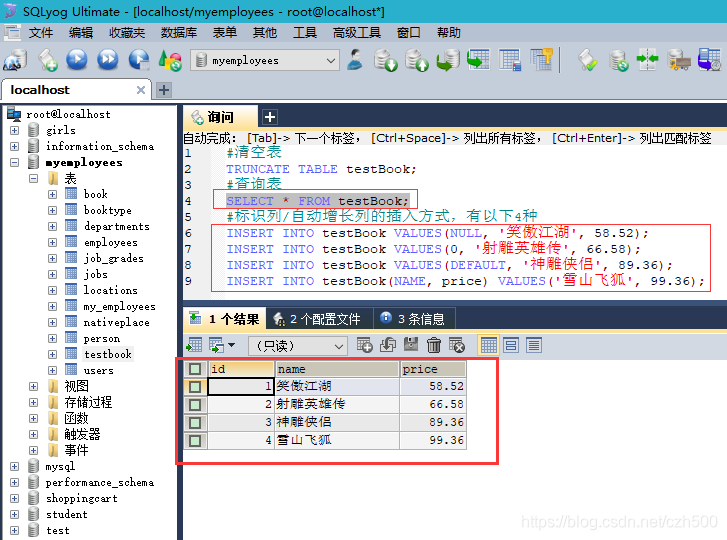Run the query with Execute icon
727x540 pixels.
77,60
